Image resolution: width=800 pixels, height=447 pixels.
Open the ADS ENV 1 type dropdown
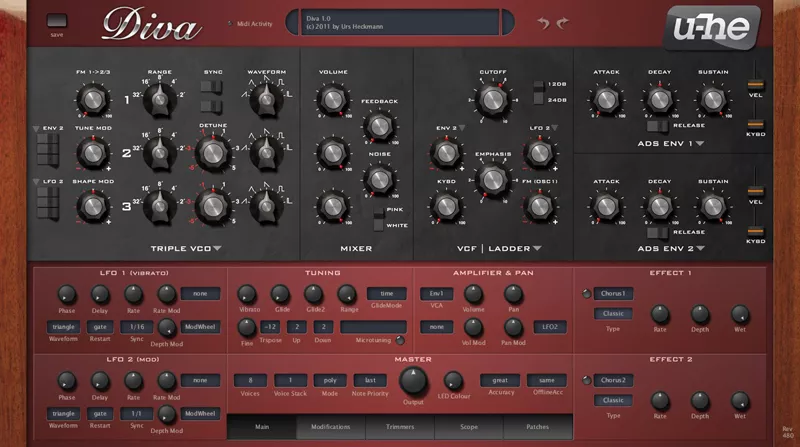(700, 143)
